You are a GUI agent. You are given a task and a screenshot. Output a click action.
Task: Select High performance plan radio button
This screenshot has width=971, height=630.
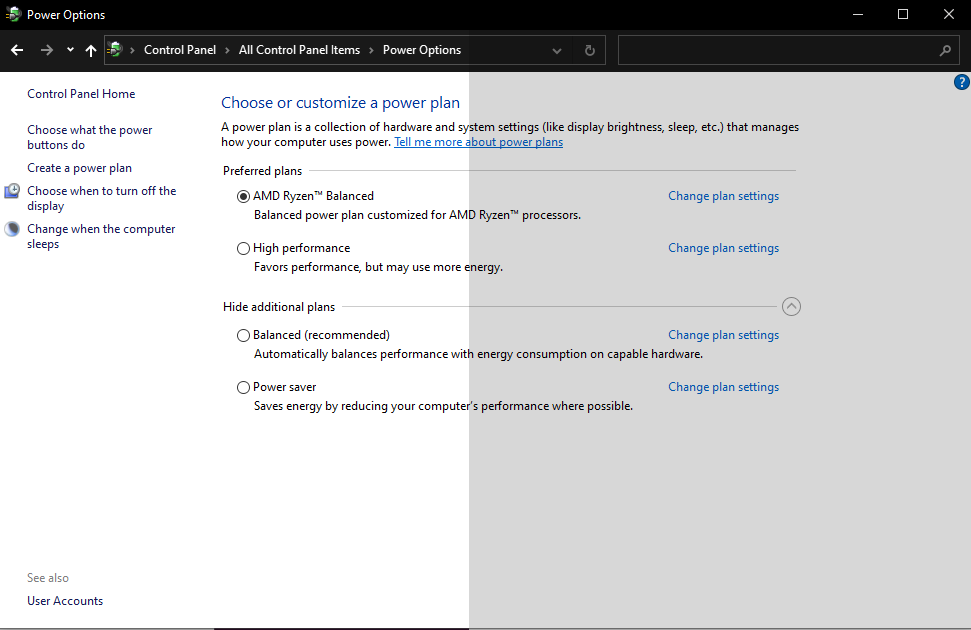pyautogui.click(x=243, y=248)
